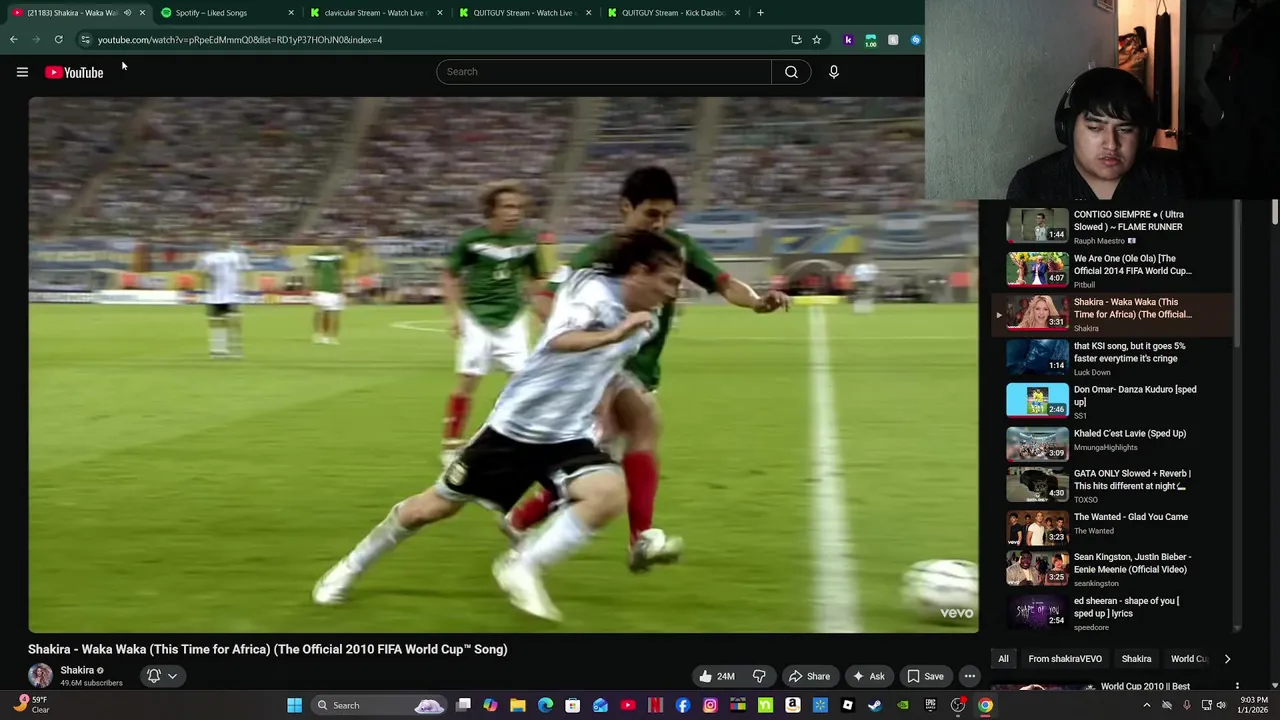Launch Microsoft Edge from the taskbar

(x=545, y=705)
